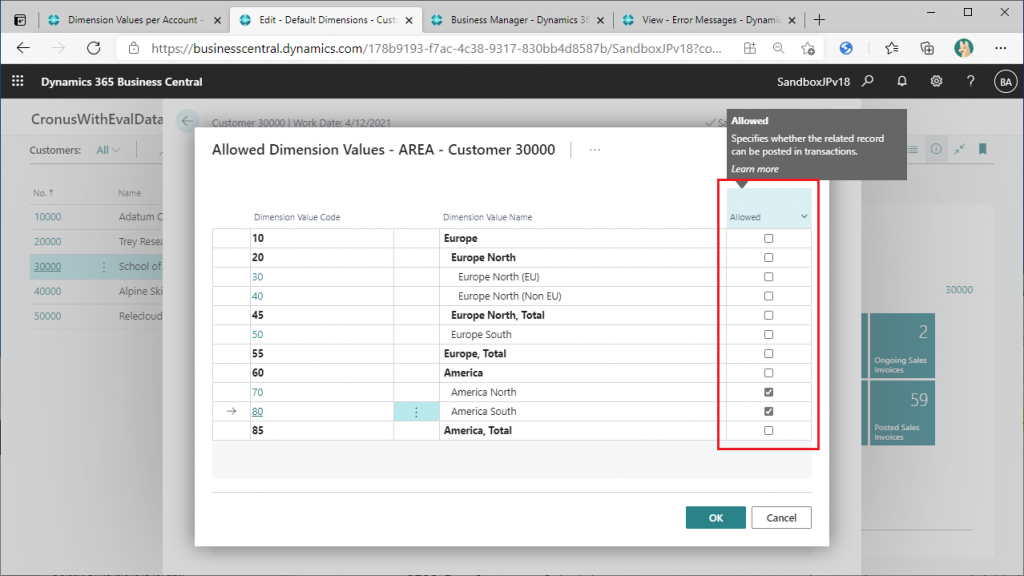Open the Posted Sales Invoices tile
The height and width of the screenshot is (576, 1024).
(902, 413)
